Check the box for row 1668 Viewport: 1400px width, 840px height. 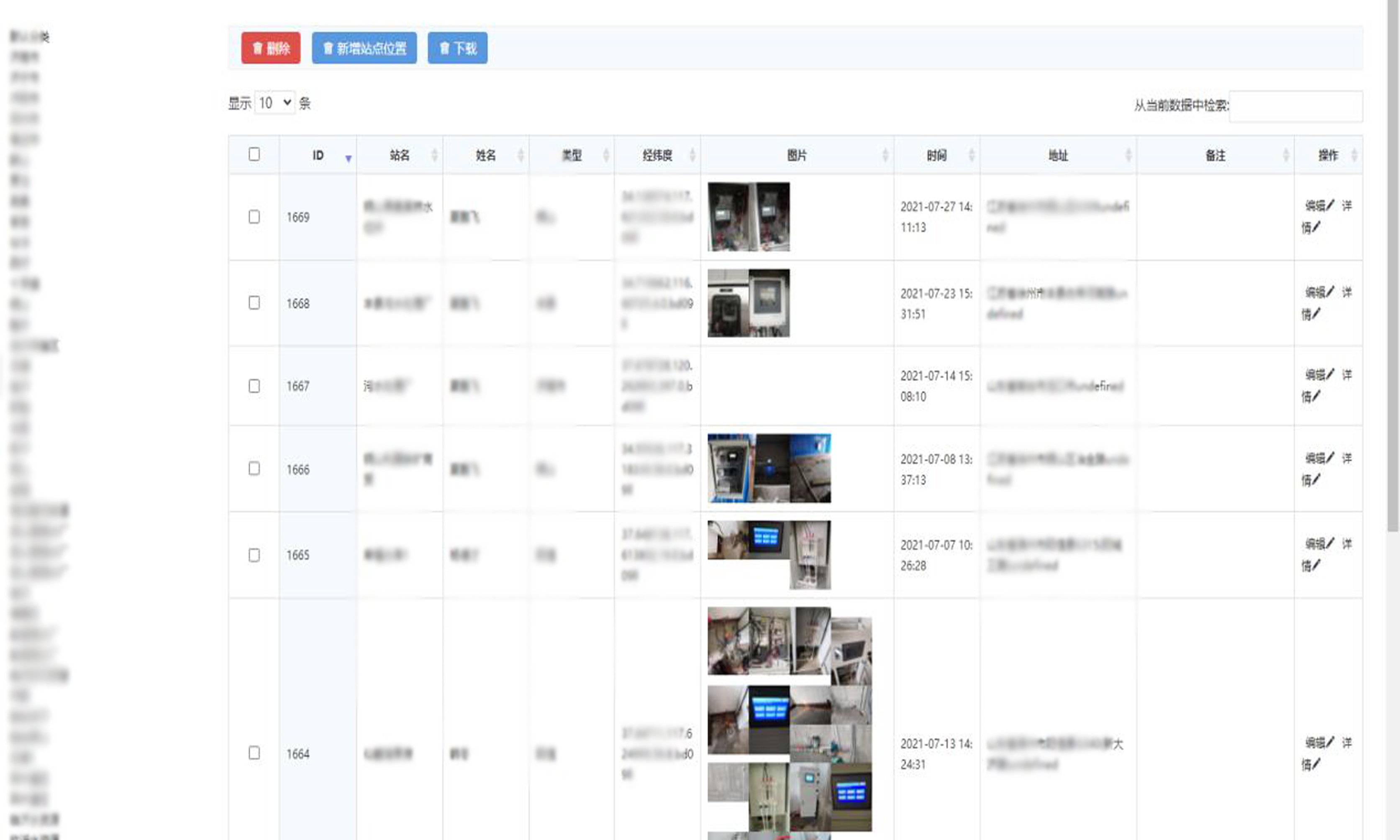[254, 303]
